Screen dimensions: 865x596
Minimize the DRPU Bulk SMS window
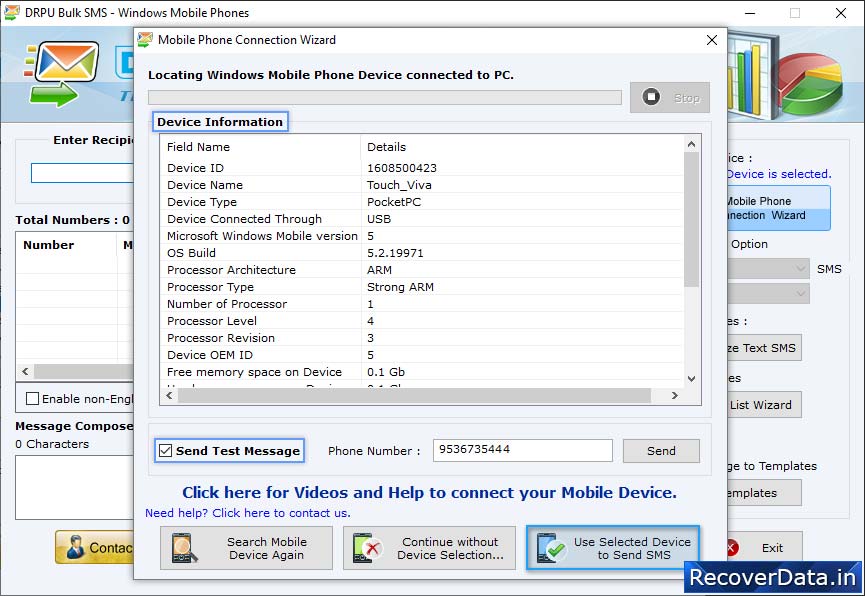pyautogui.click(x=750, y=13)
